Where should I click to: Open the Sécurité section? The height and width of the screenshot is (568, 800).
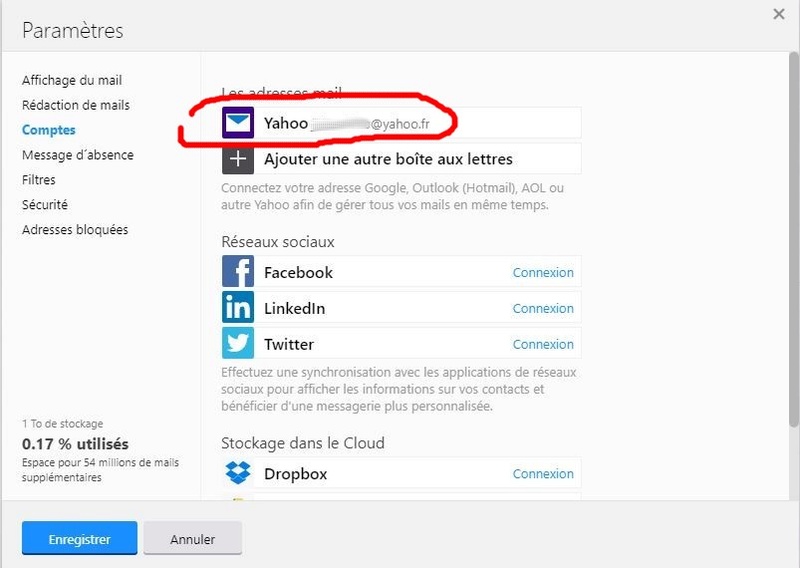pyautogui.click(x=44, y=205)
